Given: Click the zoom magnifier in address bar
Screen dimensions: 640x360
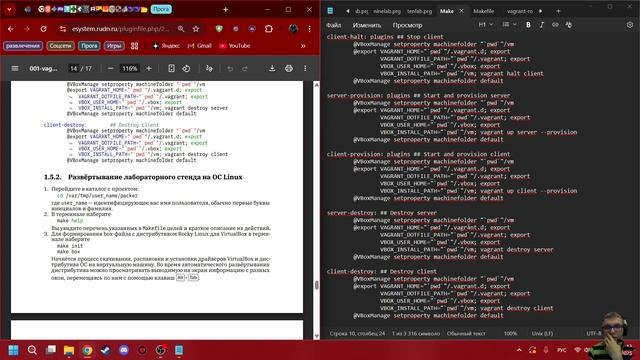Looking at the screenshot, I should (x=181, y=29).
